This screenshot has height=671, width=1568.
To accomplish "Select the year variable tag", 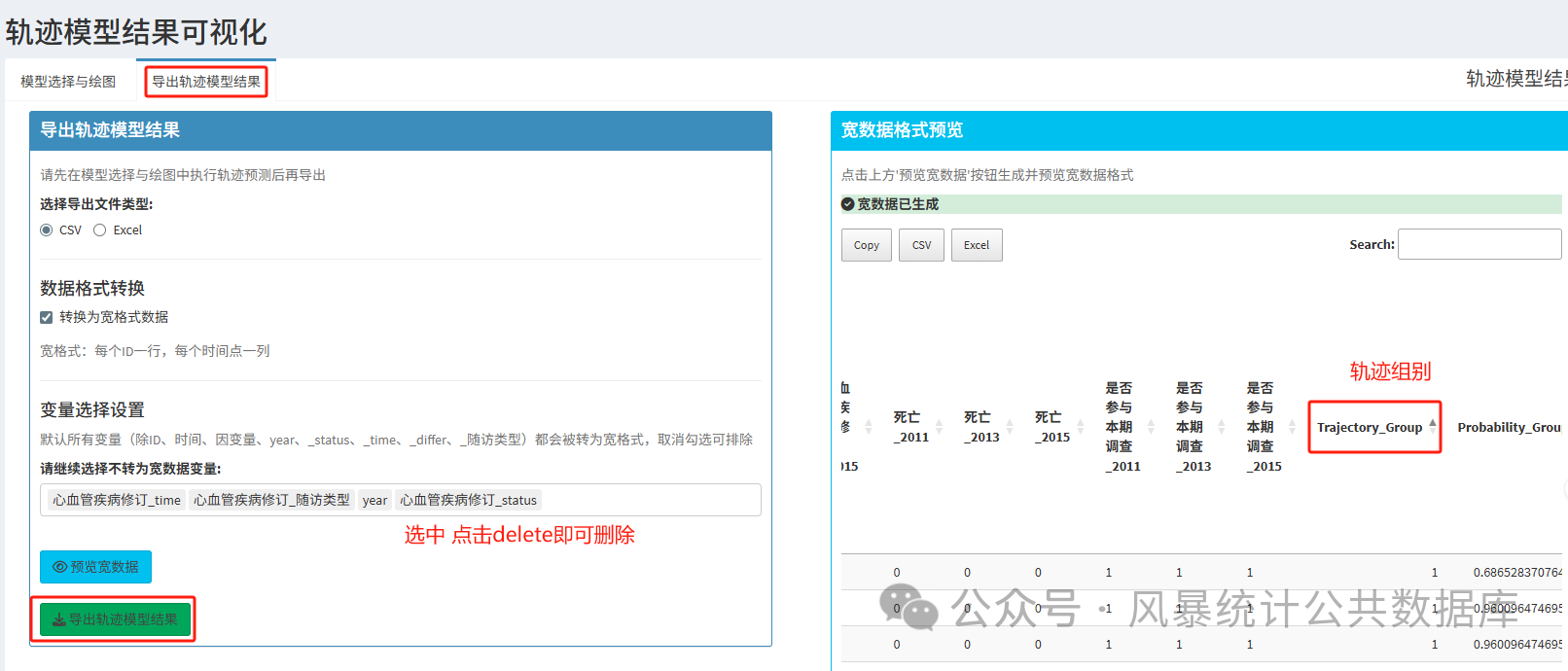I will pyautogui.click(x=374, y=500).
